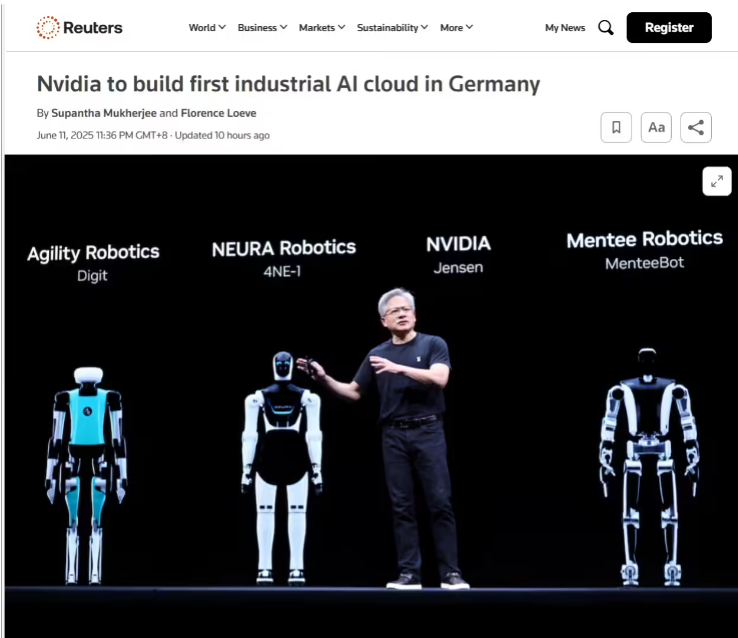Expand the More navigation menu
The width and height of the screenshot is (738, 638).
click(457, 28)
